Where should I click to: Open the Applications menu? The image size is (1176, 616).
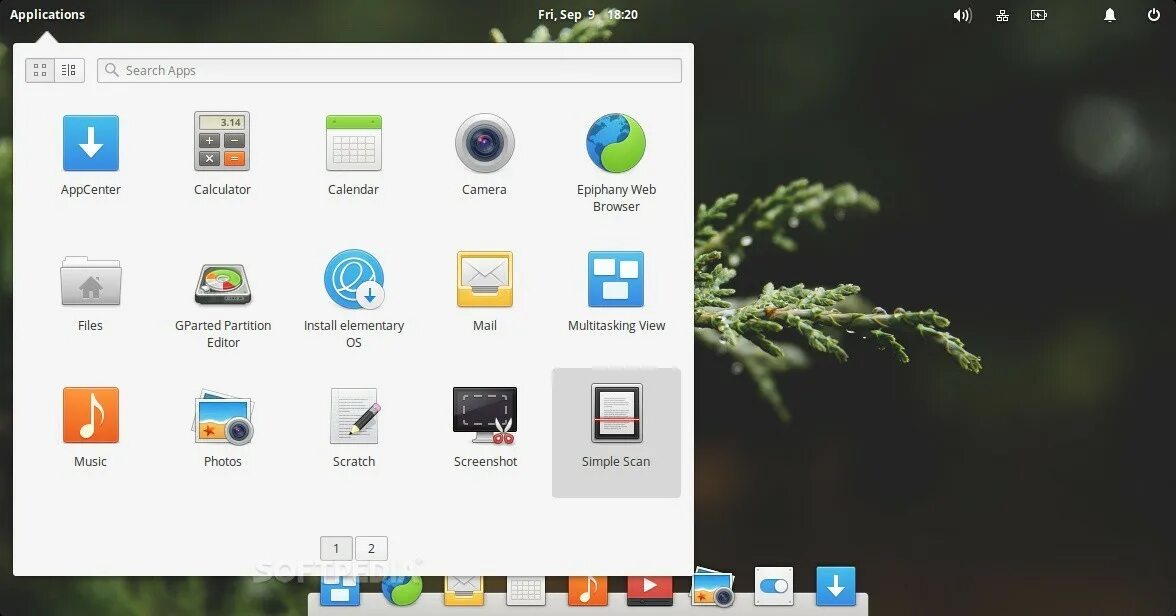[x=47, y=14]
